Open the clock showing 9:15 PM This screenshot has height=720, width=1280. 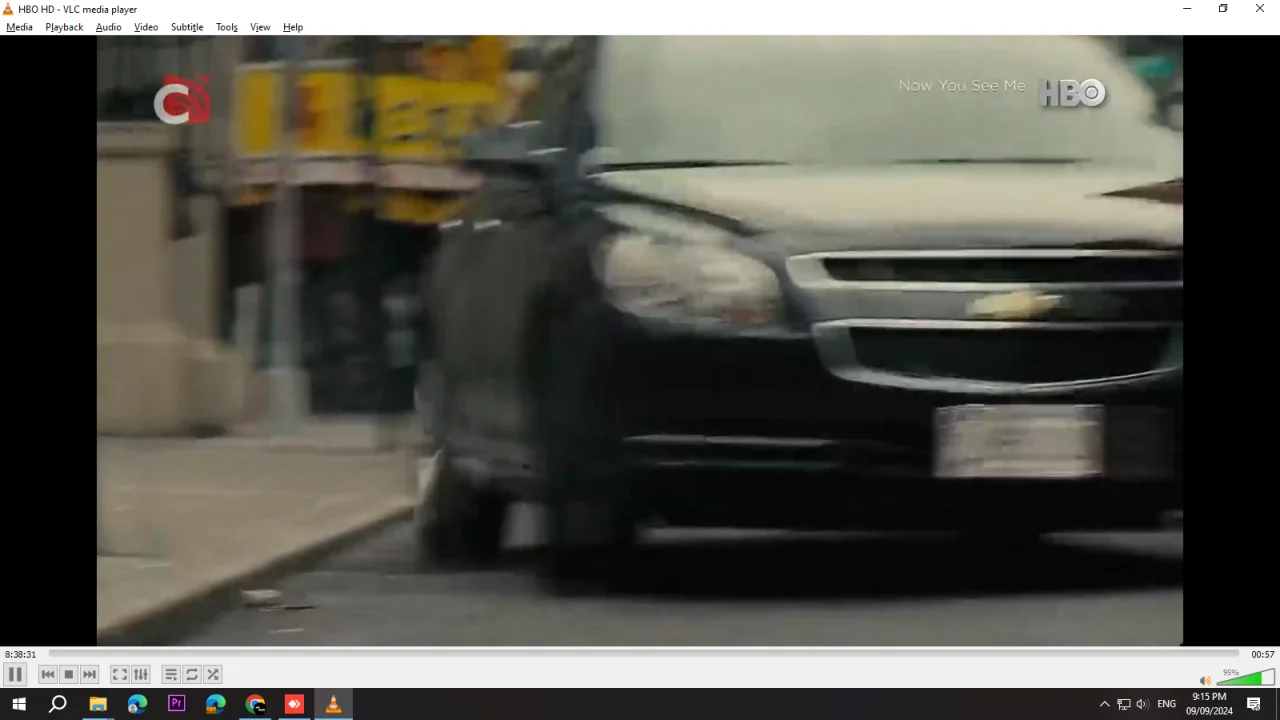pyautogui.click(x=1209, y=704)
